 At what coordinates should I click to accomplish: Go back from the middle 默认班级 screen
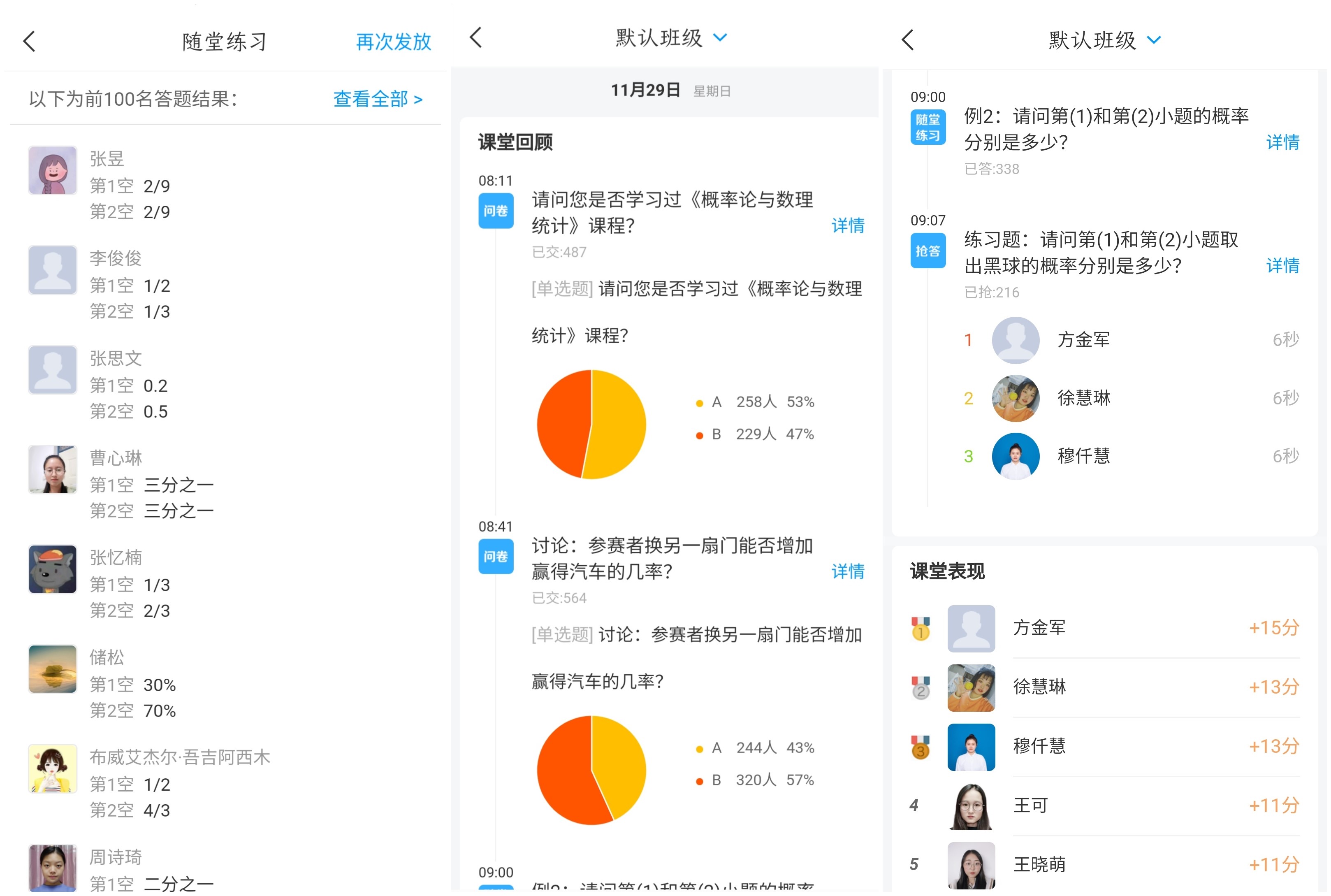pos(476,38)
